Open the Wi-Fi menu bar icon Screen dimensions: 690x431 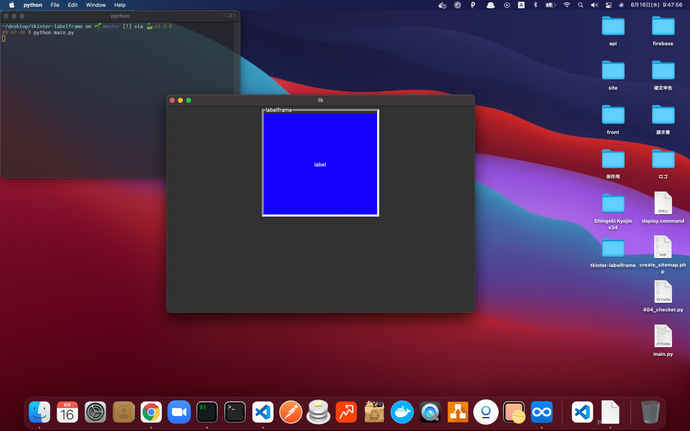point(567,5)
